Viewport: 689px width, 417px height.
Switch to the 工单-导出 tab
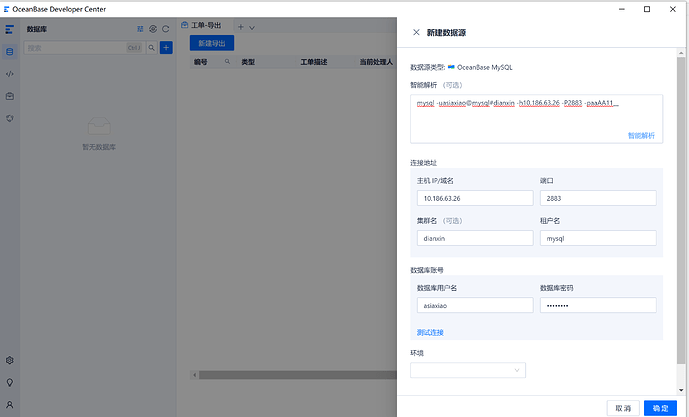[x=205, y=26]
